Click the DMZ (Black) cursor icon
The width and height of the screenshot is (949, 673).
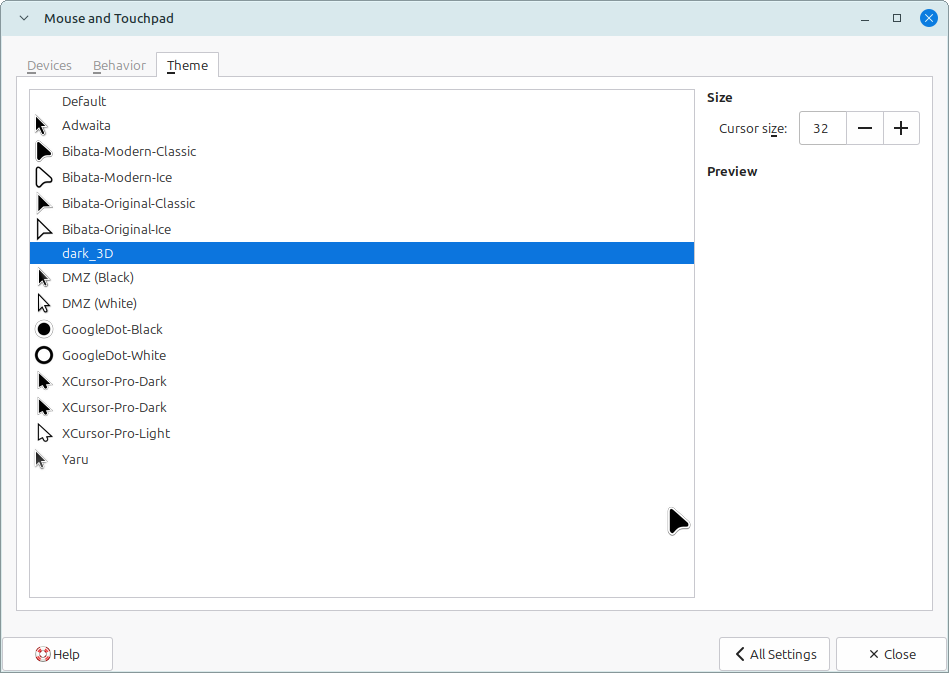coord(44,277)
